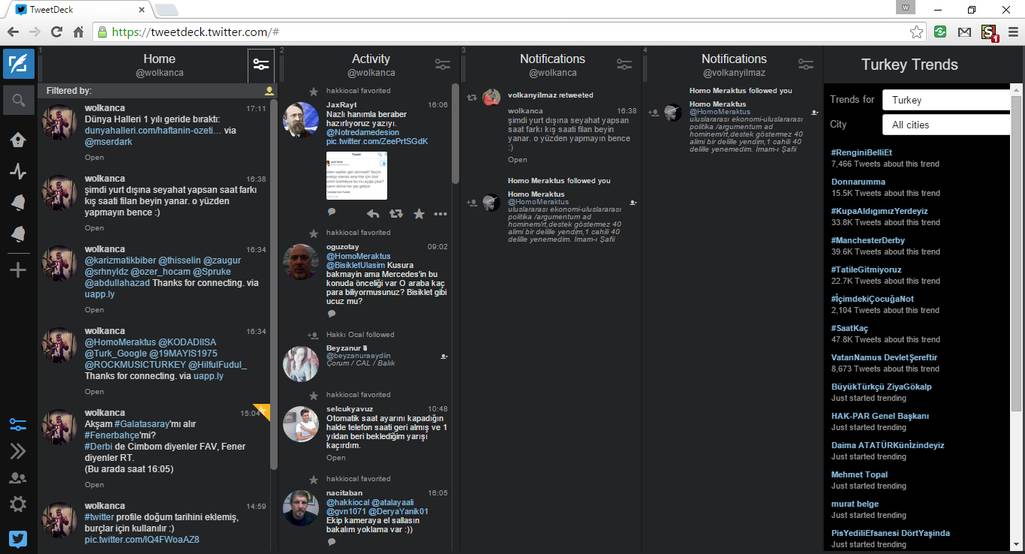Click Open under volkanyilmaz retweeted tweet
This screenshot has height=554, width=1025.
coord(518,160)
